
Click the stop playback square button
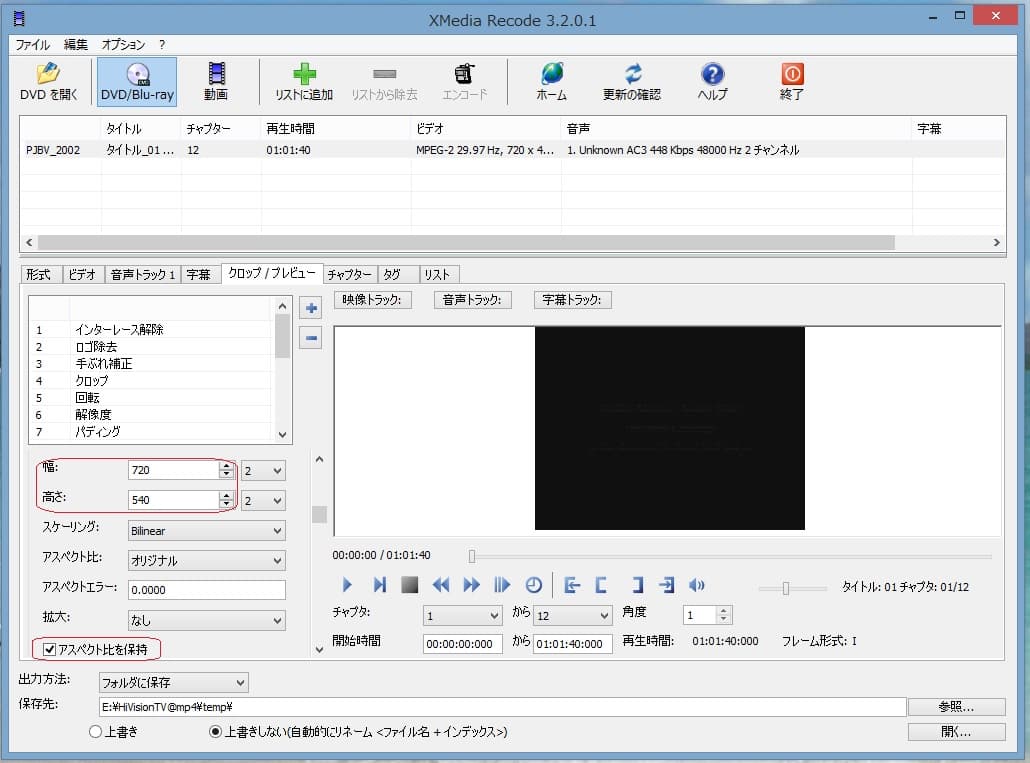[x=409, y=585]
